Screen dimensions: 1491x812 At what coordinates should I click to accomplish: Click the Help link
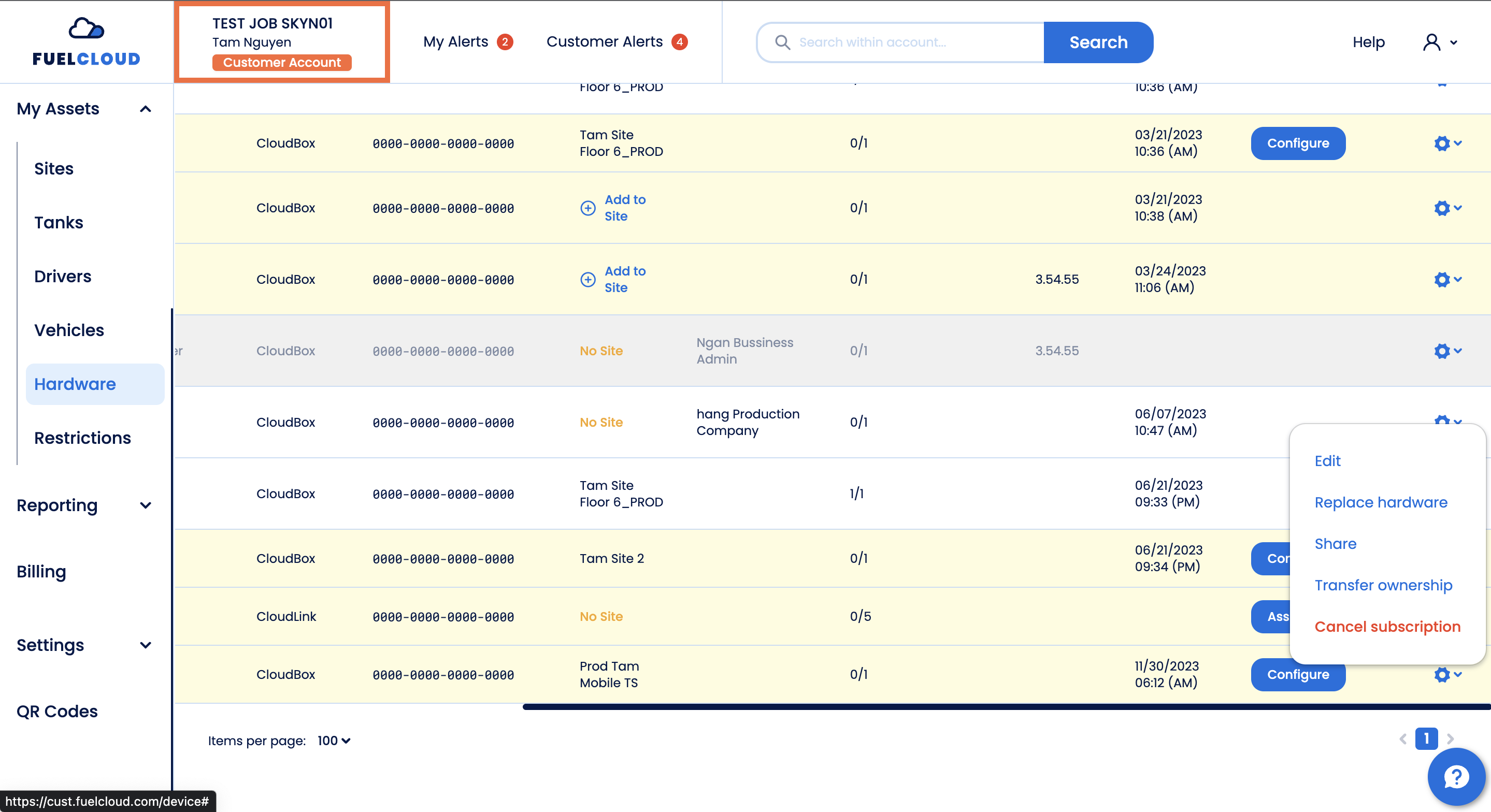pyautogui.click(x=1368, y=42)
